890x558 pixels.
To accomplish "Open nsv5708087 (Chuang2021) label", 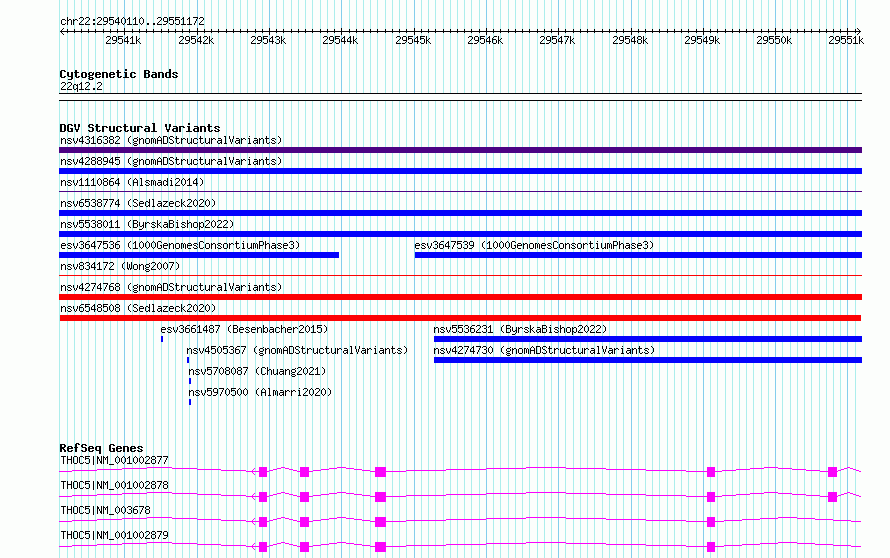I will pyautogui.click(x=257, y=371).
